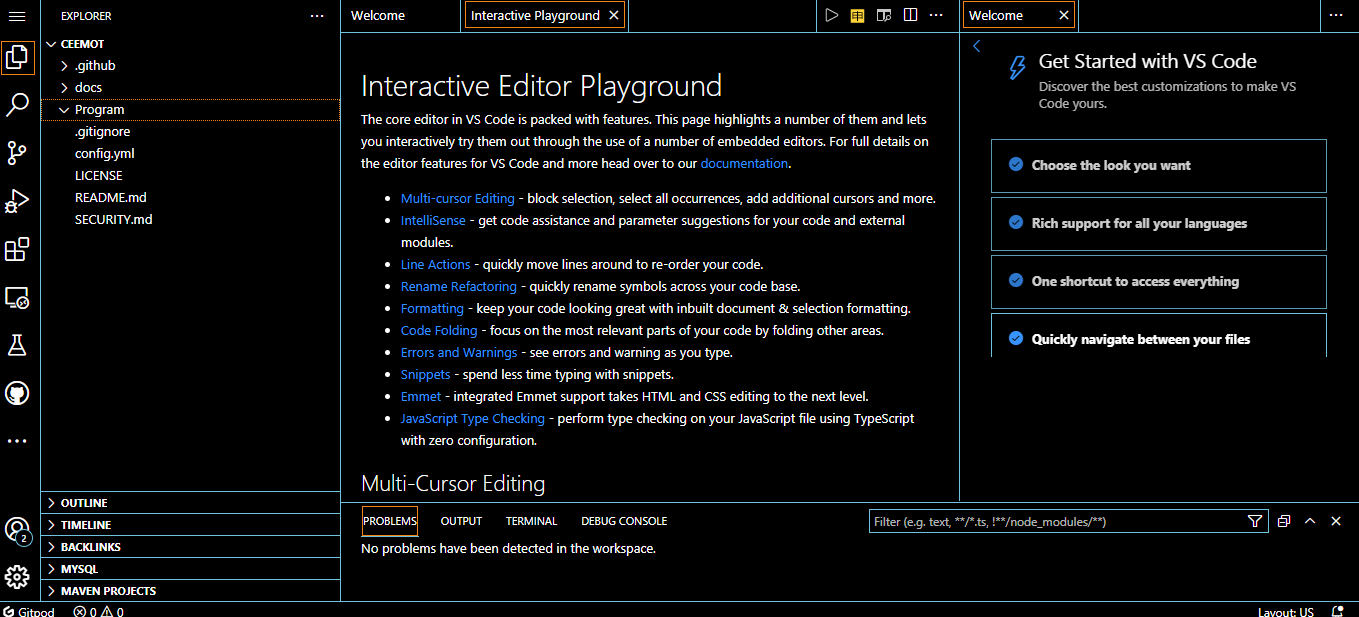This screenshot has width=1359, height=617.
Task: Follow the Rename Refactoring link
Action: (459, 287)
